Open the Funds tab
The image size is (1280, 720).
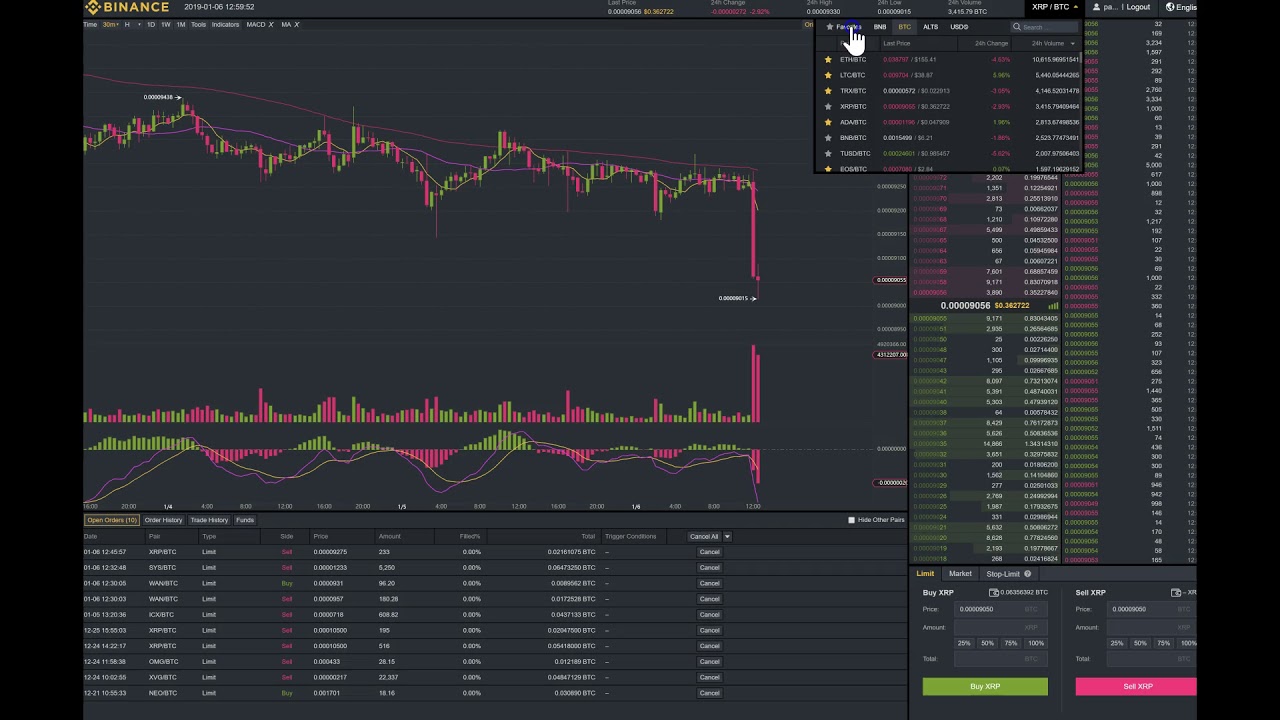(x=245, y=520)
